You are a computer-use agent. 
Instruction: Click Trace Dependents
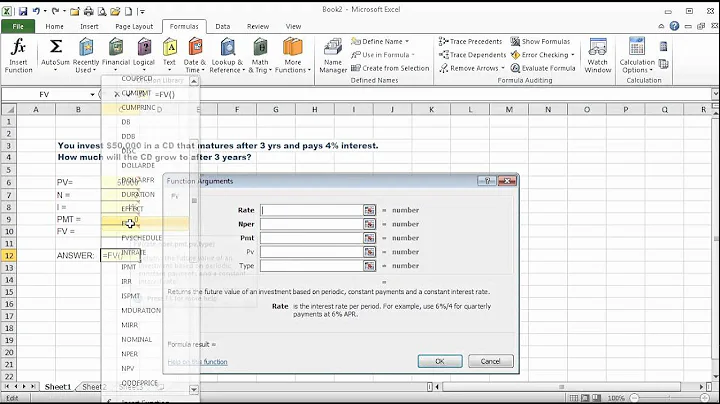[x=472, y=55]
